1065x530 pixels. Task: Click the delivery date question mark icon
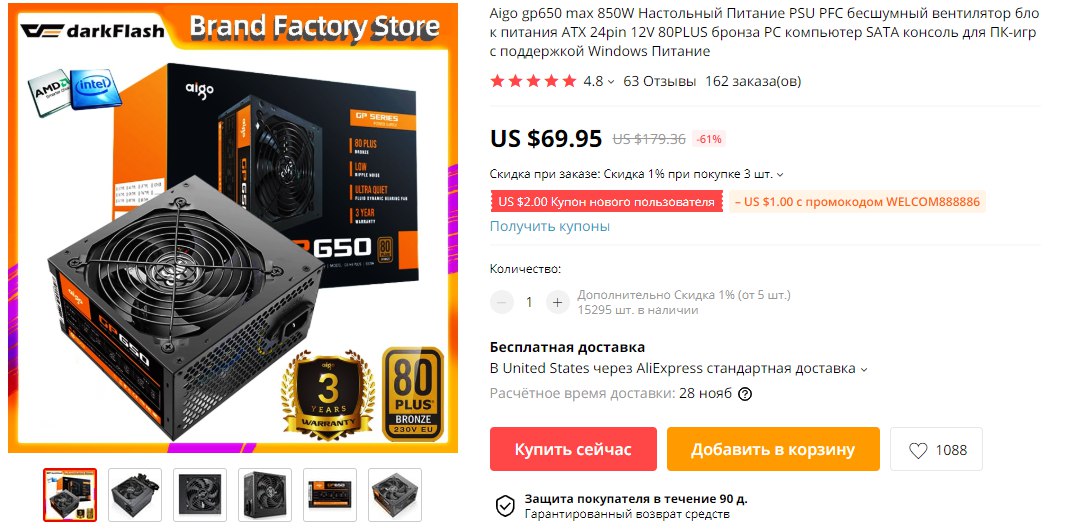[x=744, y=393]
